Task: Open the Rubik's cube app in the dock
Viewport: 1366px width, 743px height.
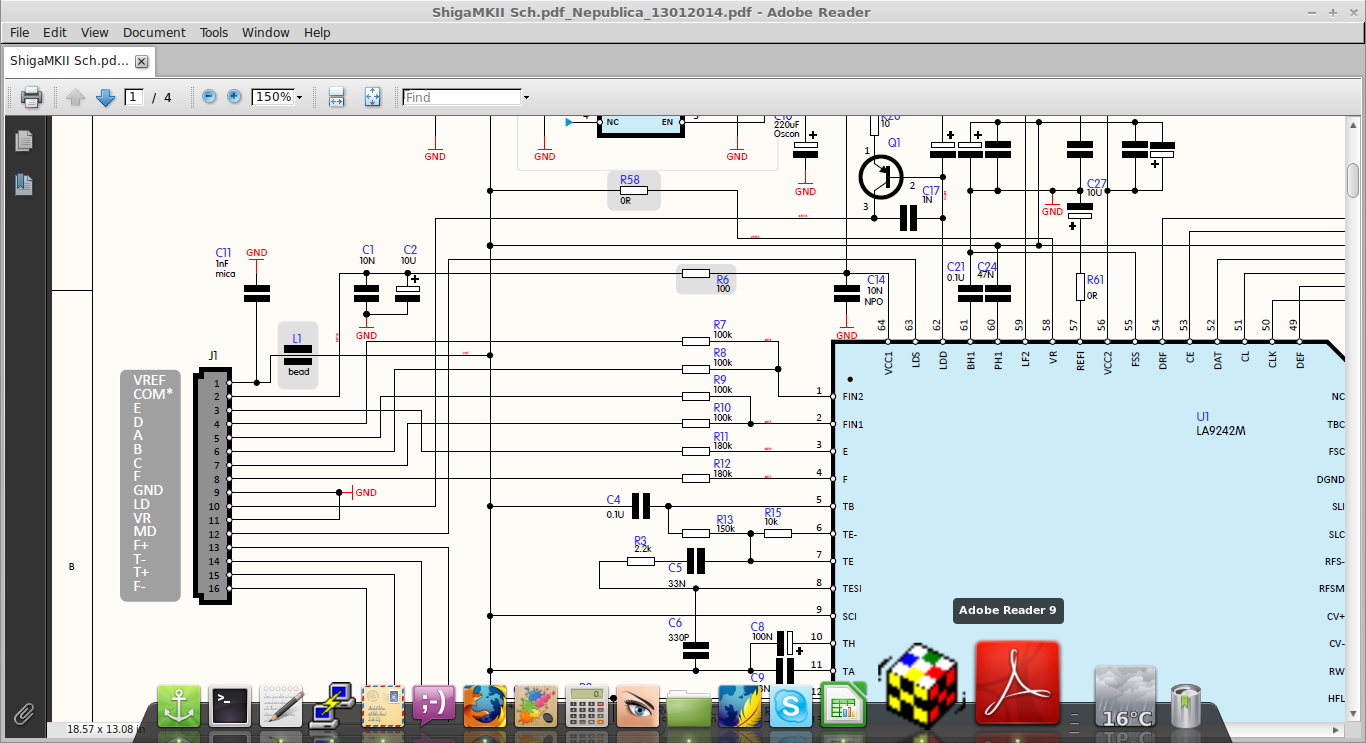Action: click(x=920, y=684)
